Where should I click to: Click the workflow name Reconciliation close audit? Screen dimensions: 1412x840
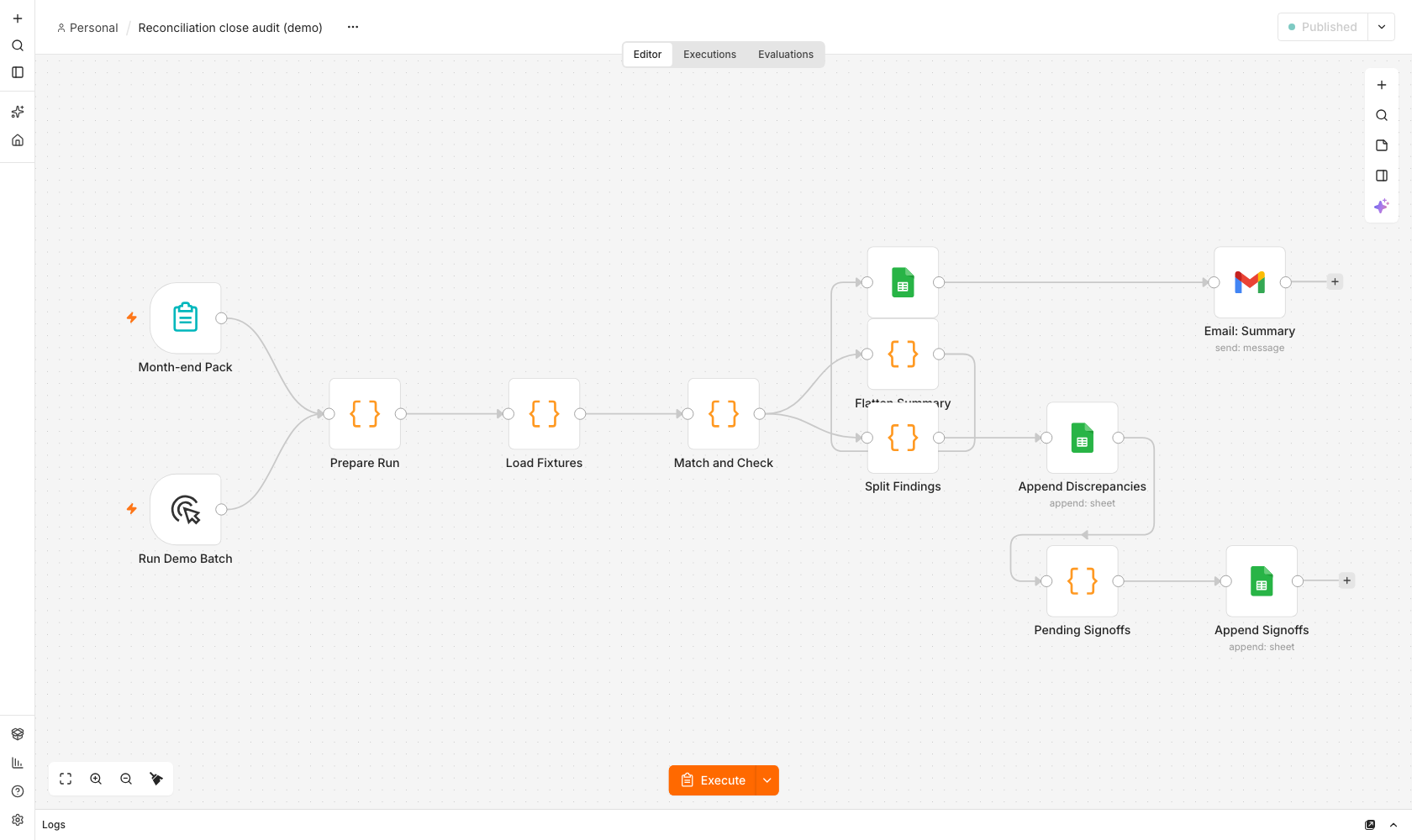230,28
